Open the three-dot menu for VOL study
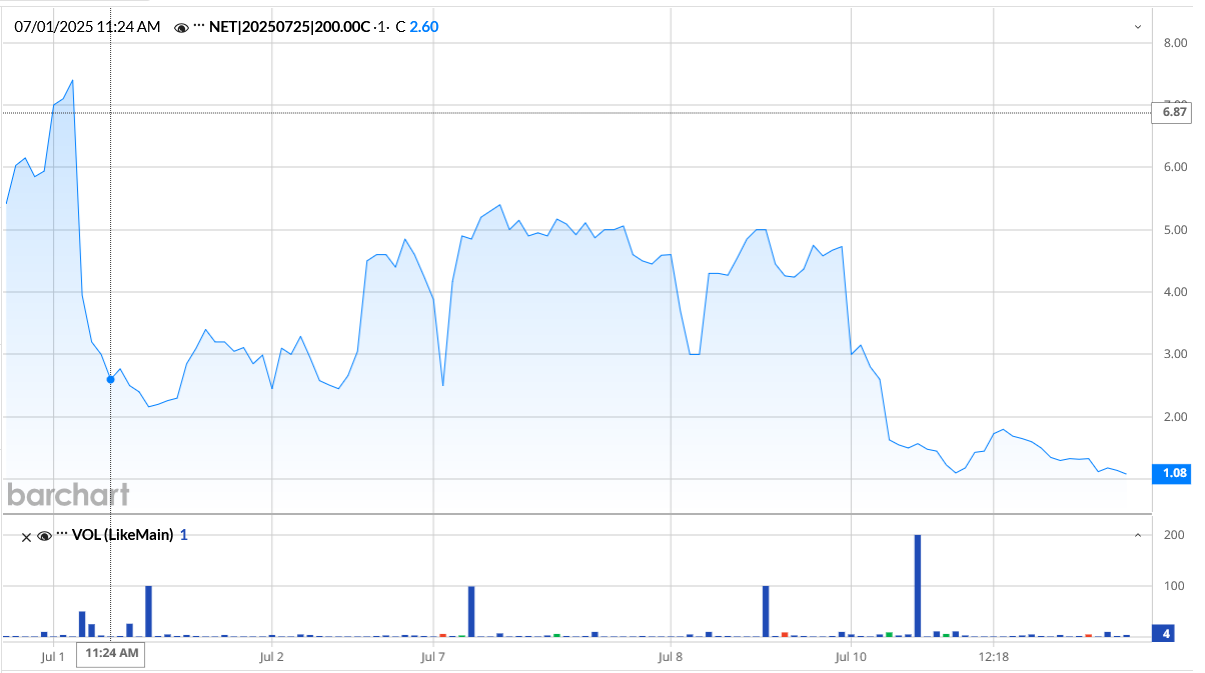Viewport: 1205px width, 673px height. point(62,535)
